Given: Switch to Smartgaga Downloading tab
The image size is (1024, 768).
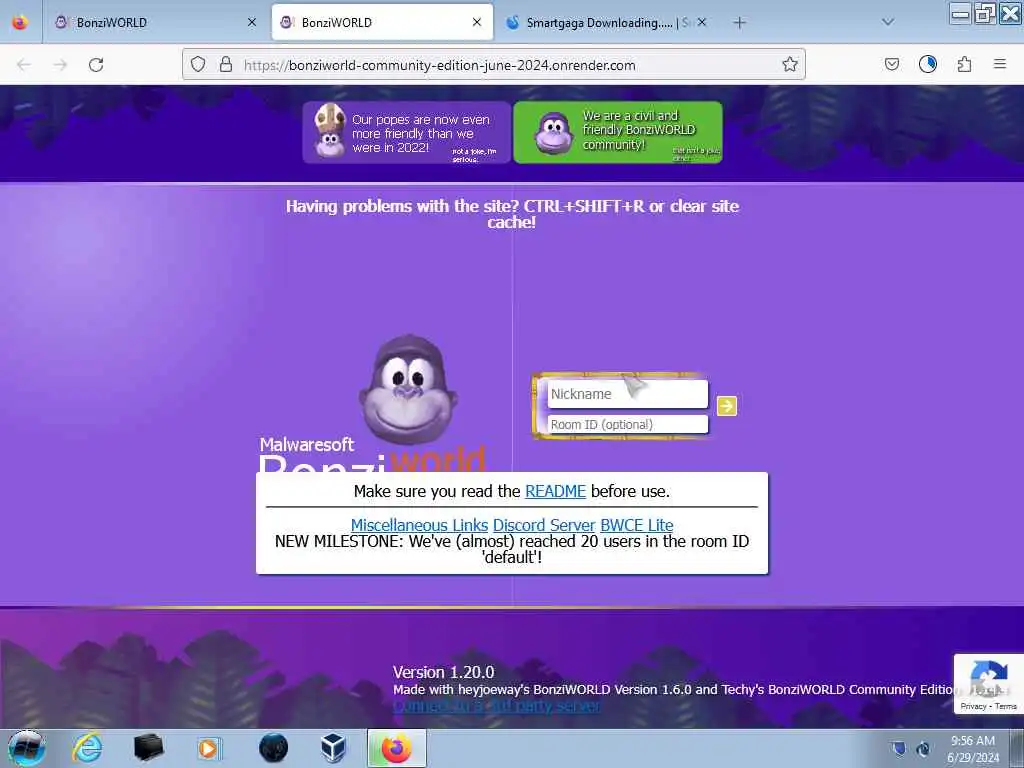Looking at the screenshot, I should point(607,22).
